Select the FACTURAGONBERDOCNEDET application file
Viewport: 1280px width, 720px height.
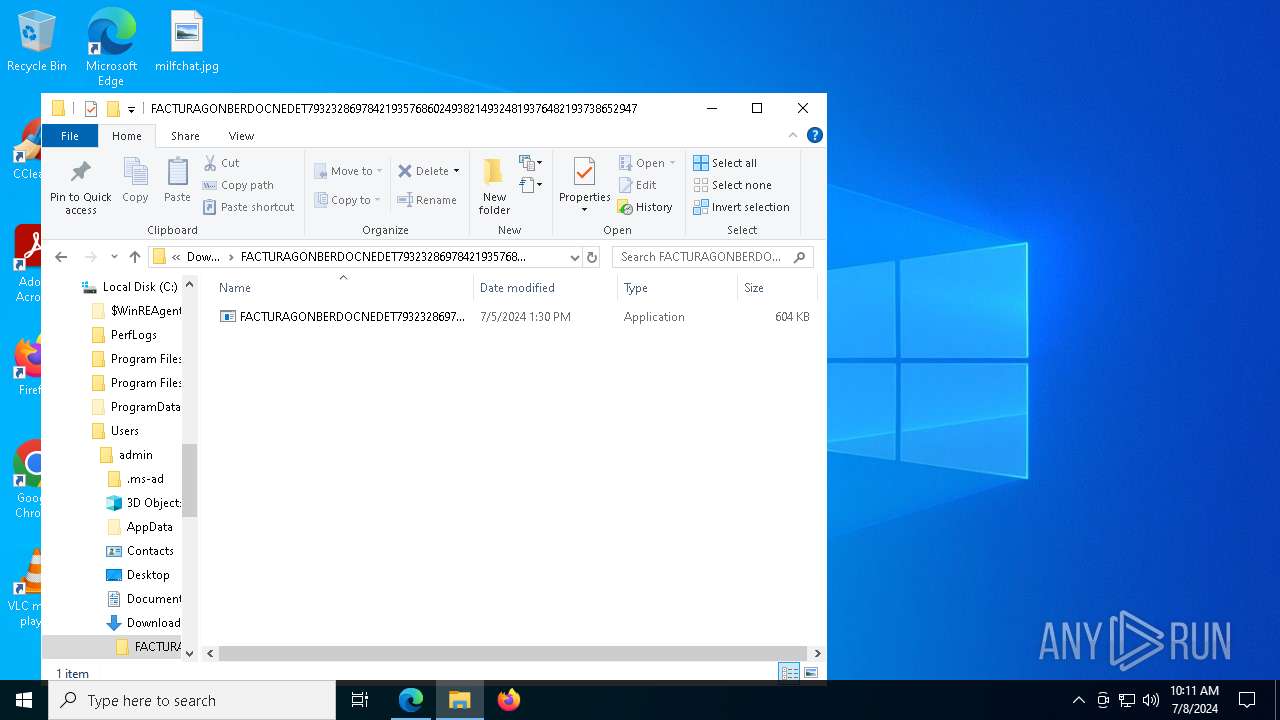pos(514,317)
